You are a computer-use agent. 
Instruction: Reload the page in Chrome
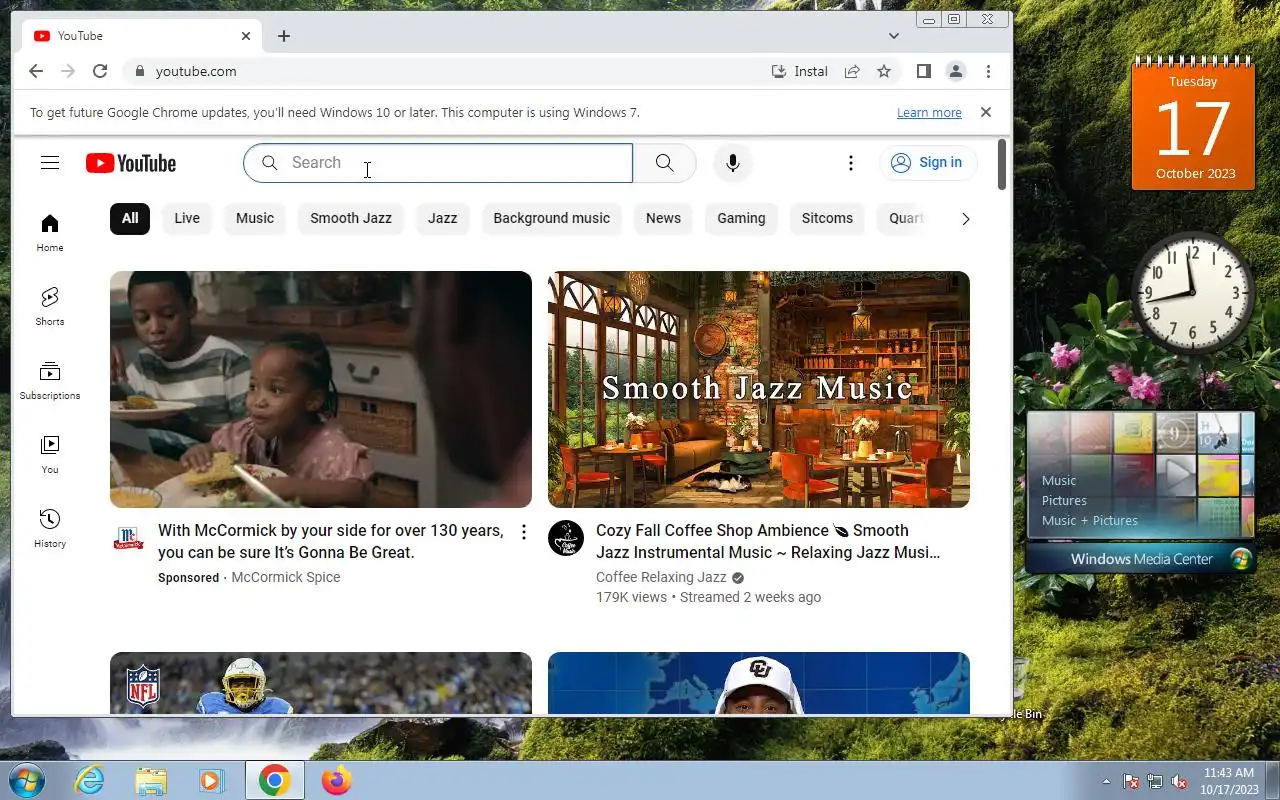100,71
